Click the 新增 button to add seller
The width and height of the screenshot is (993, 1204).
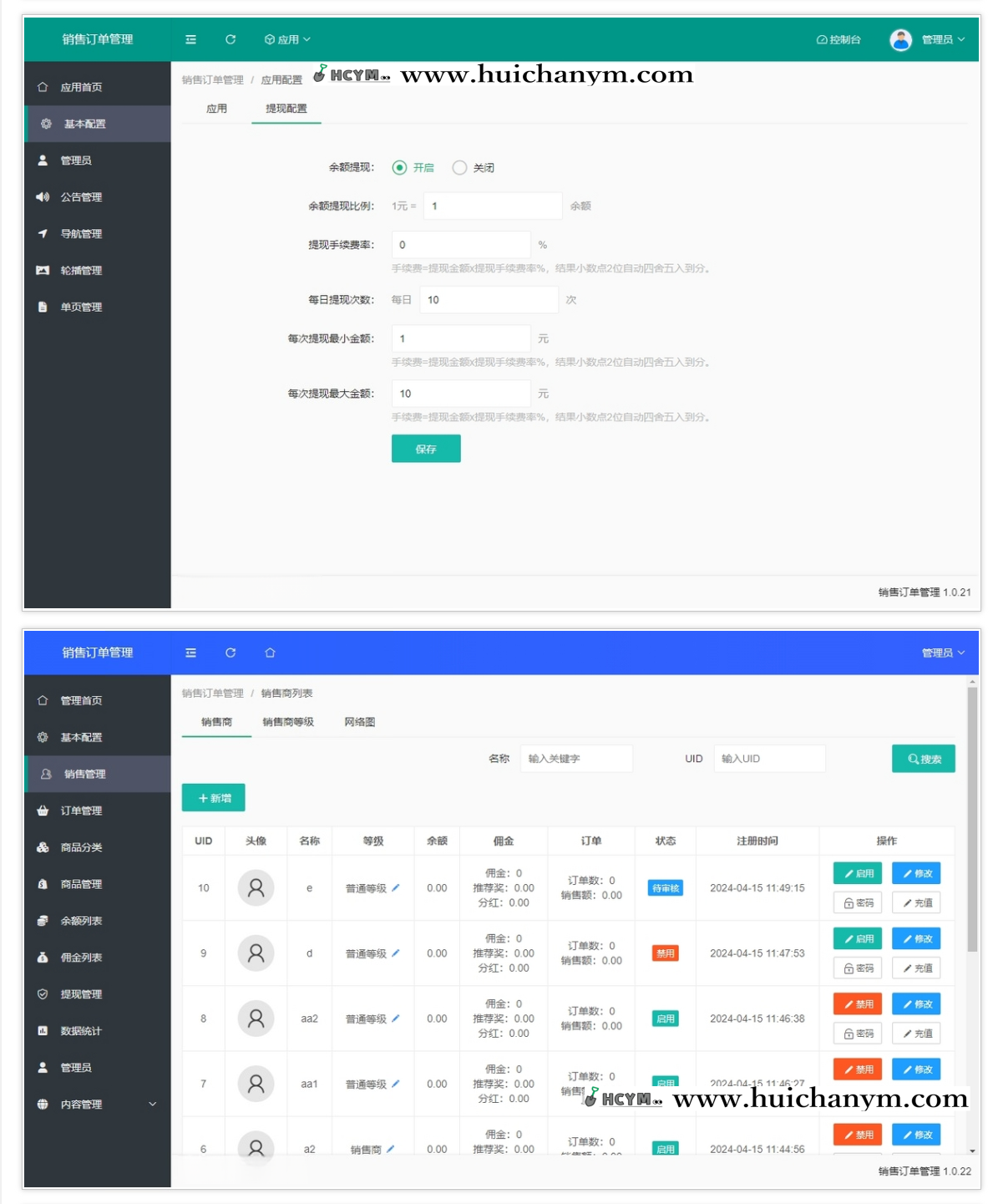point(214,798)
